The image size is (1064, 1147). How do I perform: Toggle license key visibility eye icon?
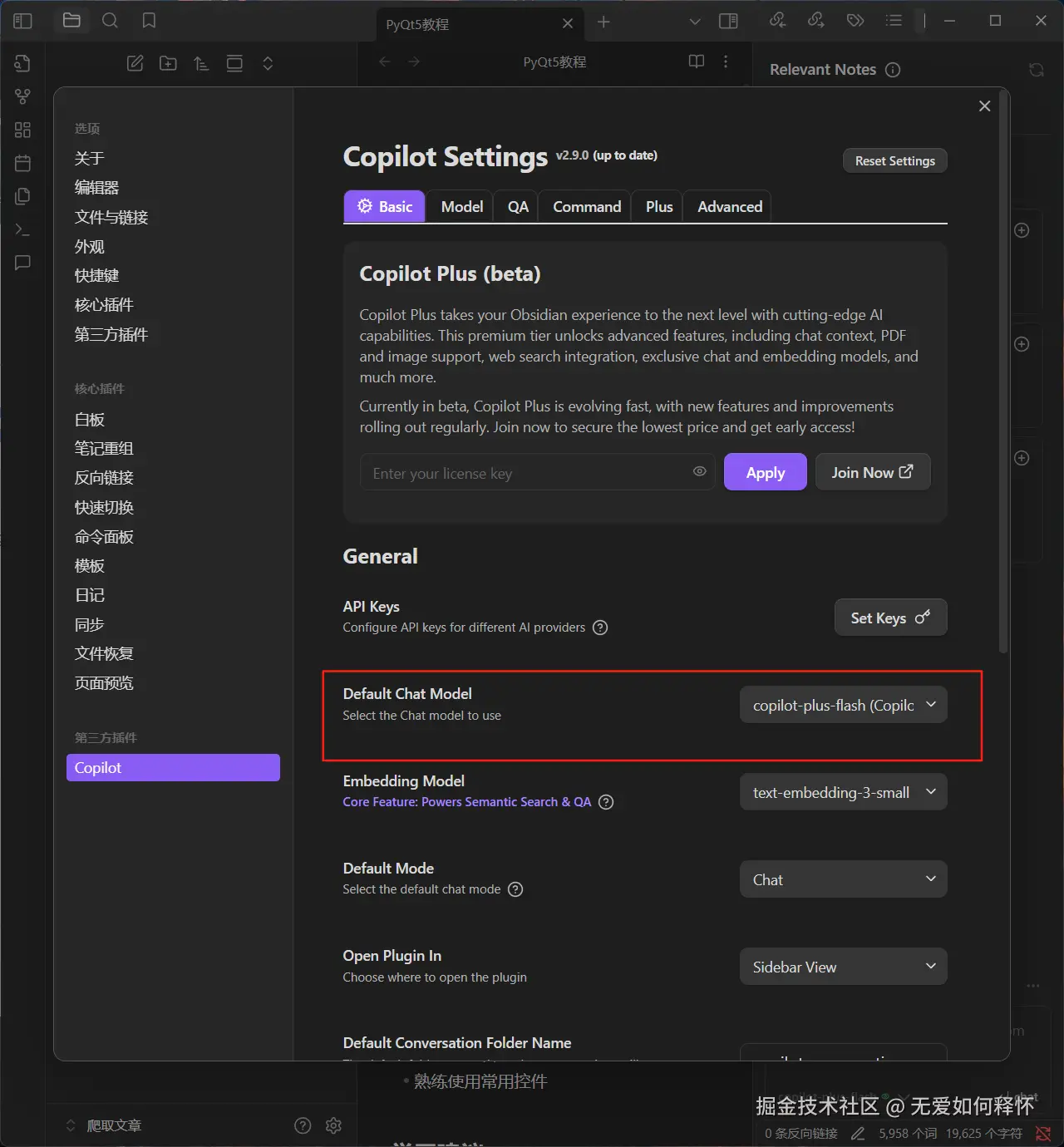tap(700, 471)
